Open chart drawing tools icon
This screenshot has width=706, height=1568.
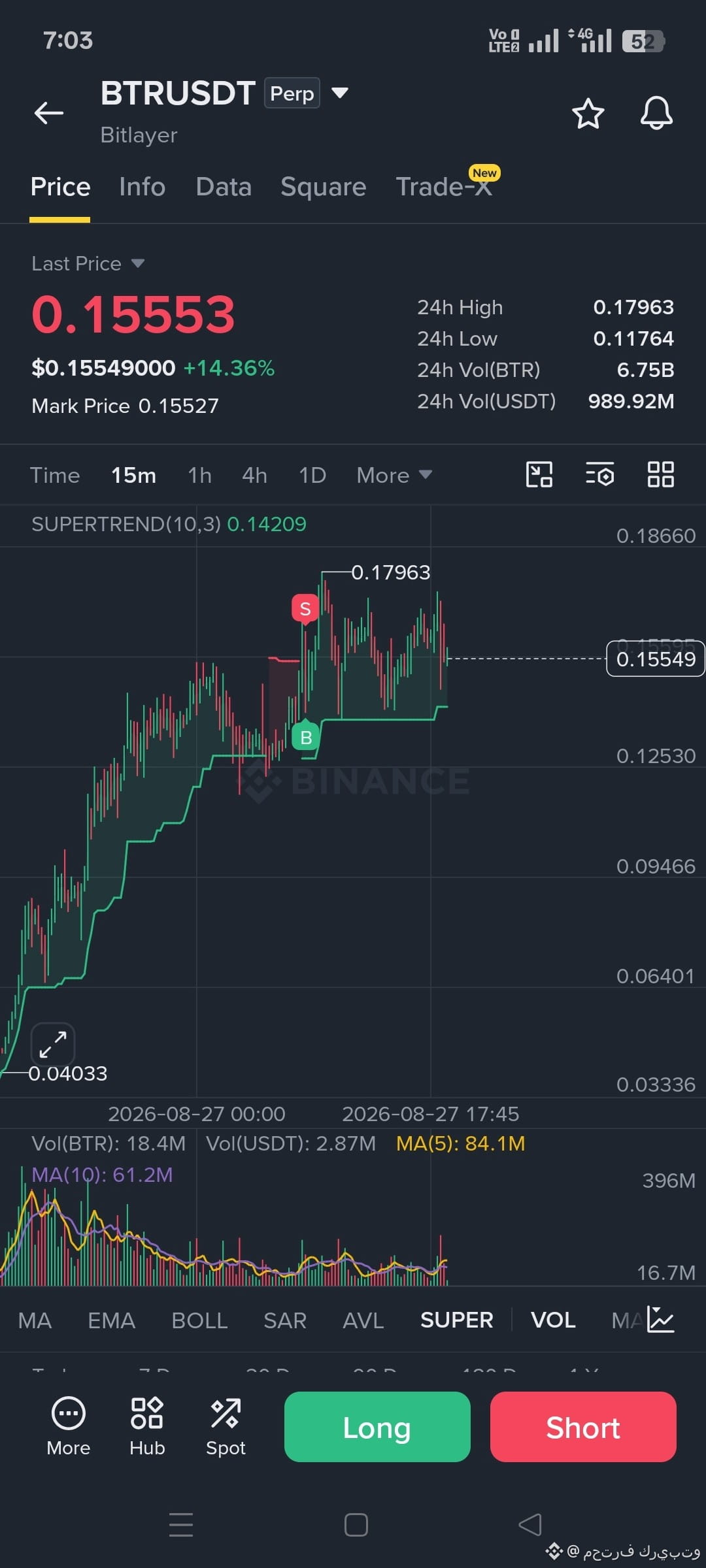pyautogui.click(x=539, y=474)
